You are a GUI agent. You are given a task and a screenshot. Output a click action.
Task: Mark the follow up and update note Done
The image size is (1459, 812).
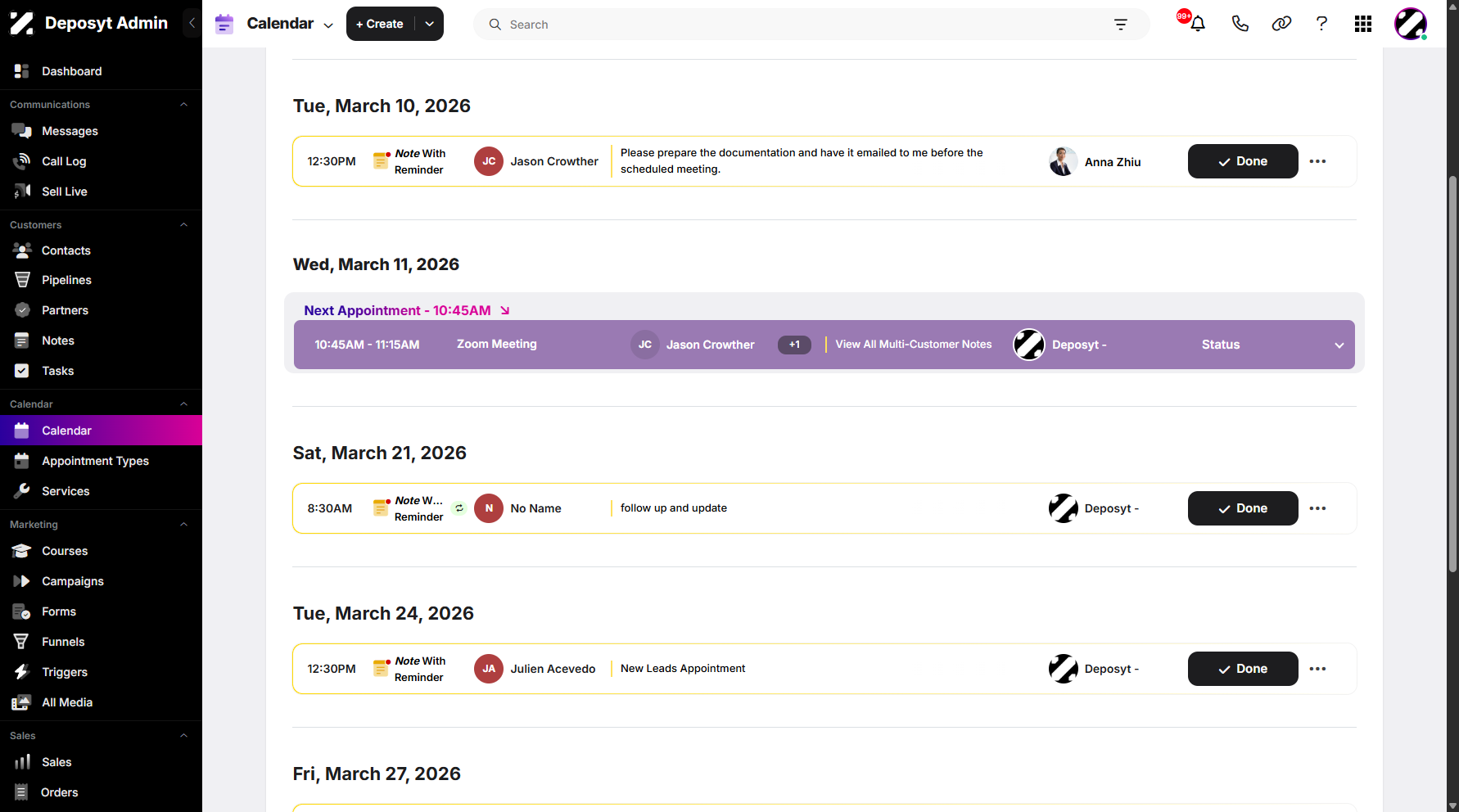tap(1243, 508)
